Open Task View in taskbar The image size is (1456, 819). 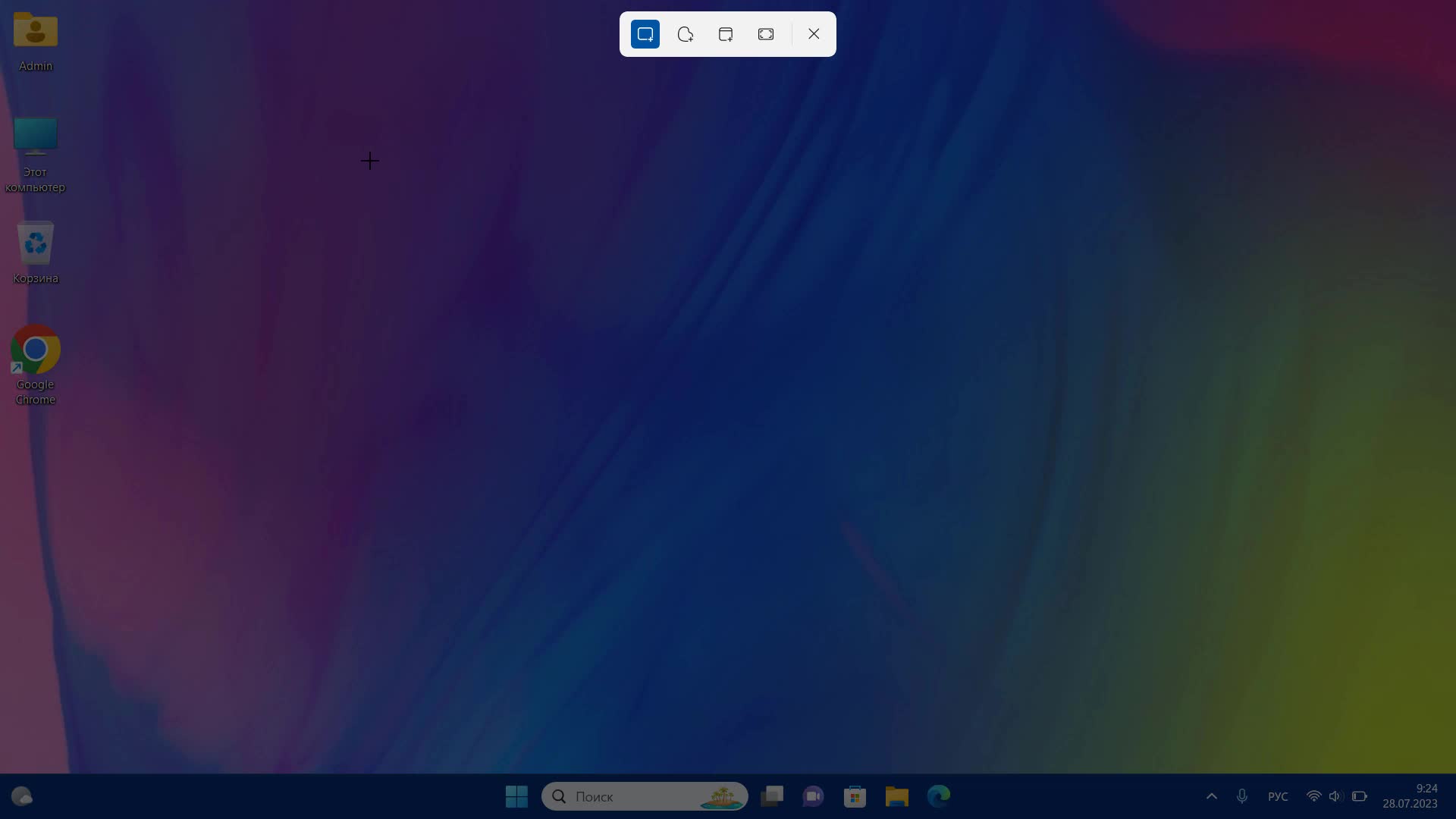coord(772,796)
